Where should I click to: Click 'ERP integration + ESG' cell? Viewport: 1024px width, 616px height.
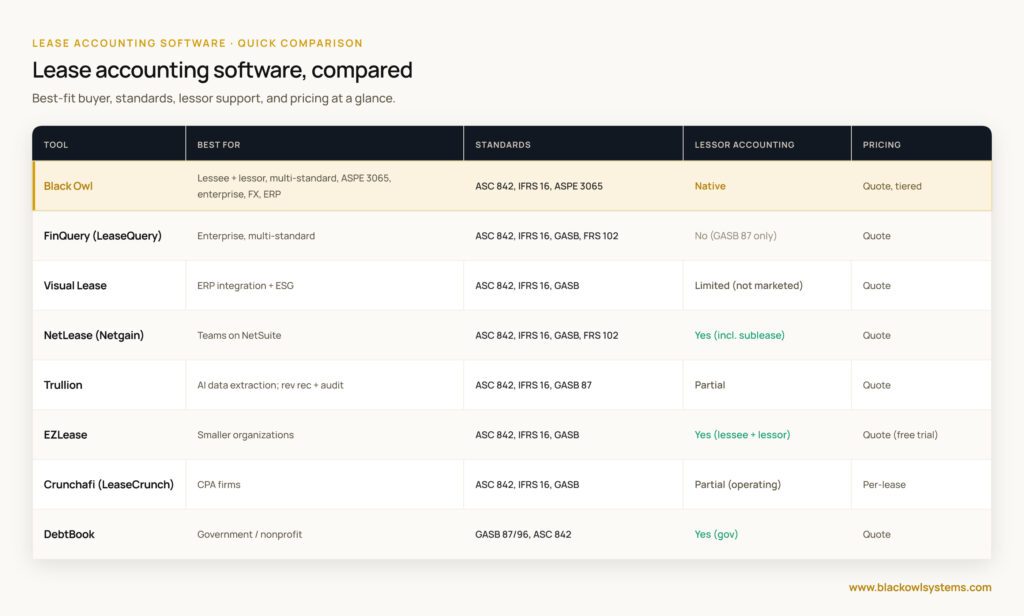click(246, 285)
